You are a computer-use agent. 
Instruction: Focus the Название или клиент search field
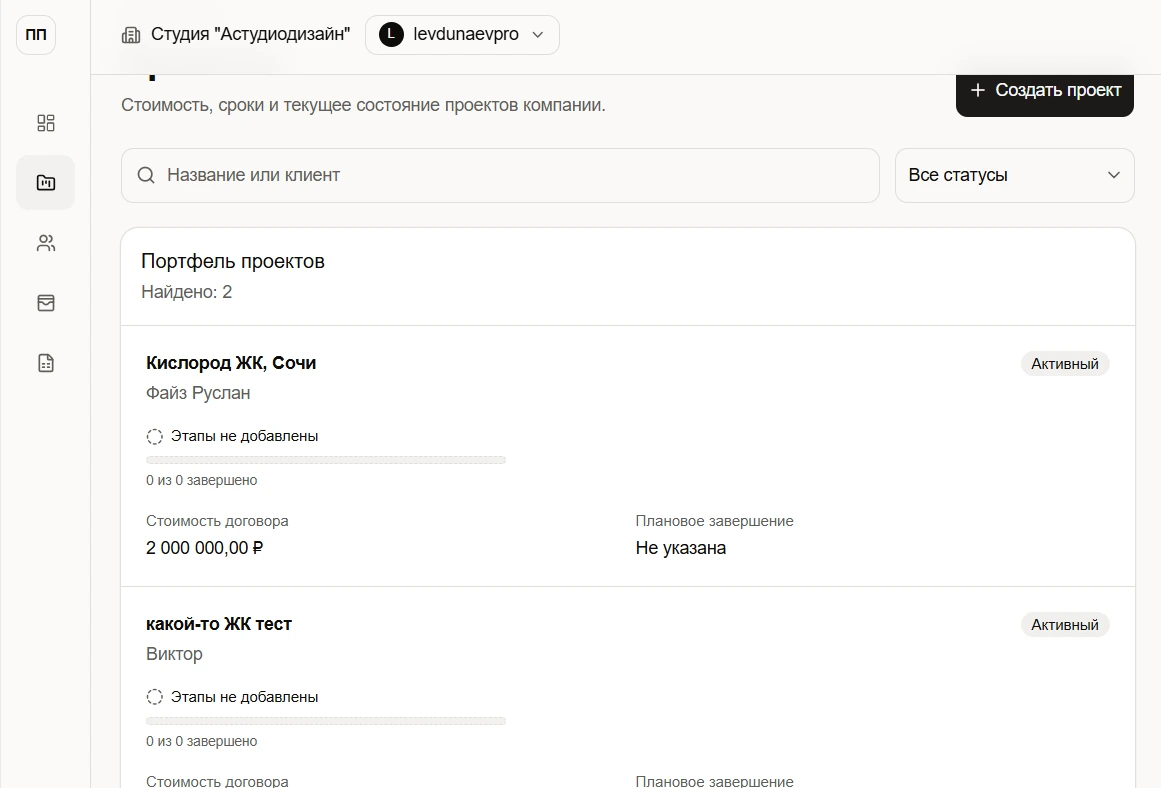point(500,176)
